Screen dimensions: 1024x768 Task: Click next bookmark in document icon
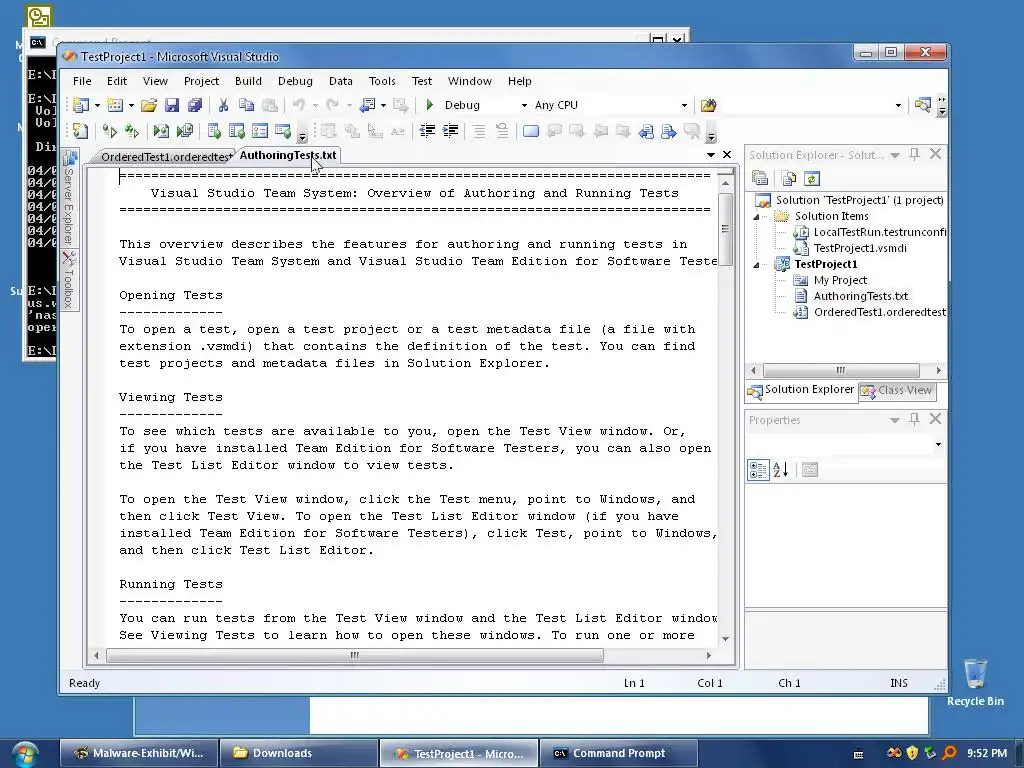click(669, 131)
